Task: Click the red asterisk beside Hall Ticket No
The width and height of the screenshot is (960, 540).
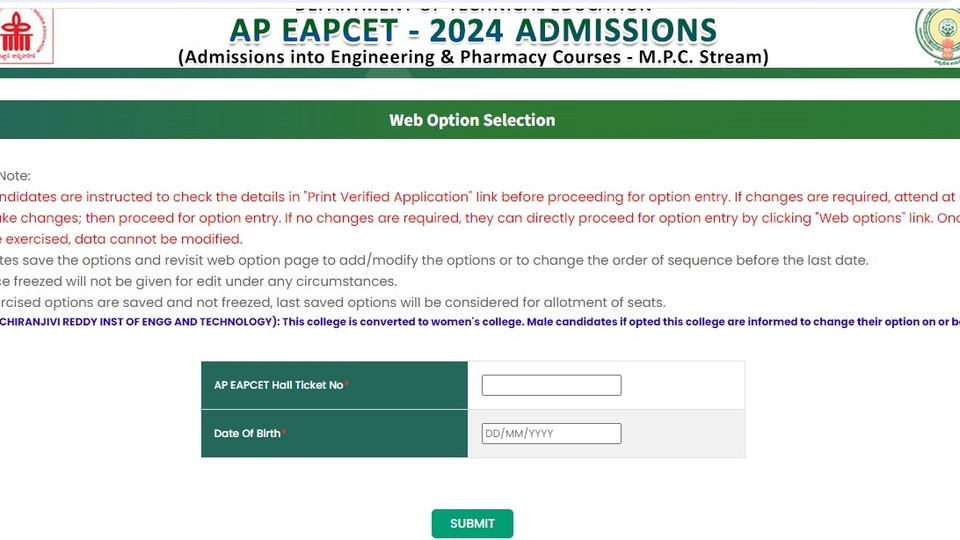Action: [347, 383]
